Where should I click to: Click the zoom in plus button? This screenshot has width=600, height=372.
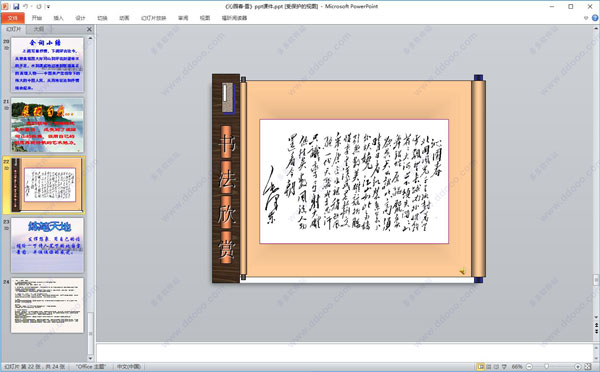pos(578,367)
